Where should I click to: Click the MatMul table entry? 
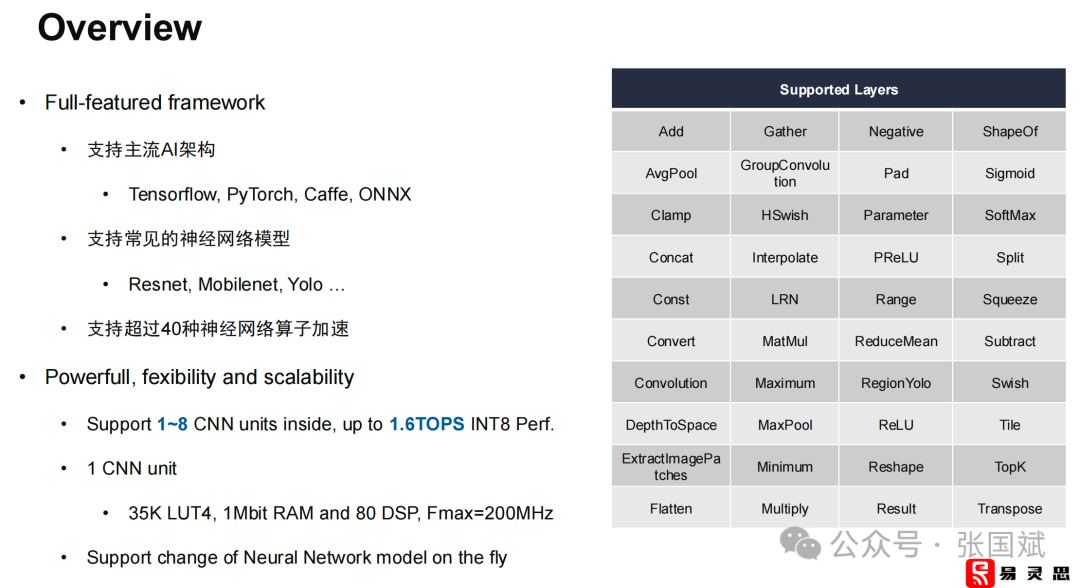click(784, 340)
